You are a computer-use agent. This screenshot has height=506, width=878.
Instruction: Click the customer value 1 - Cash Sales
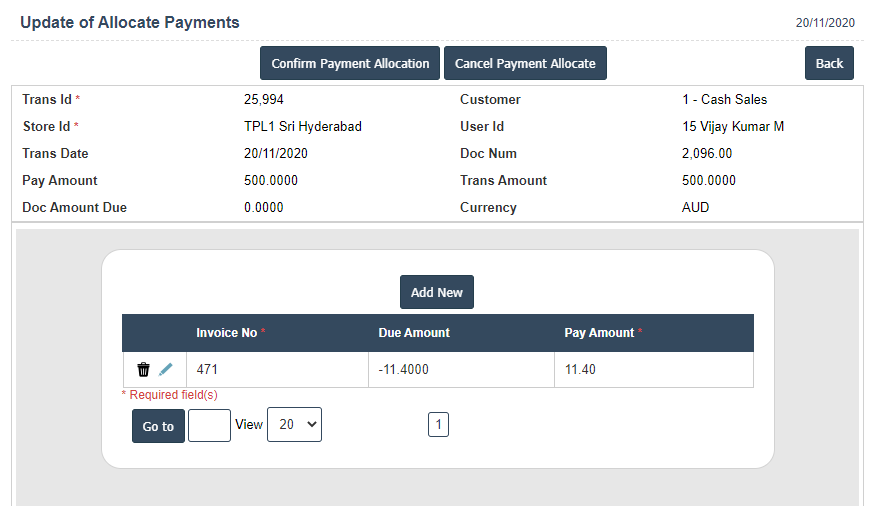click(724, 100)
